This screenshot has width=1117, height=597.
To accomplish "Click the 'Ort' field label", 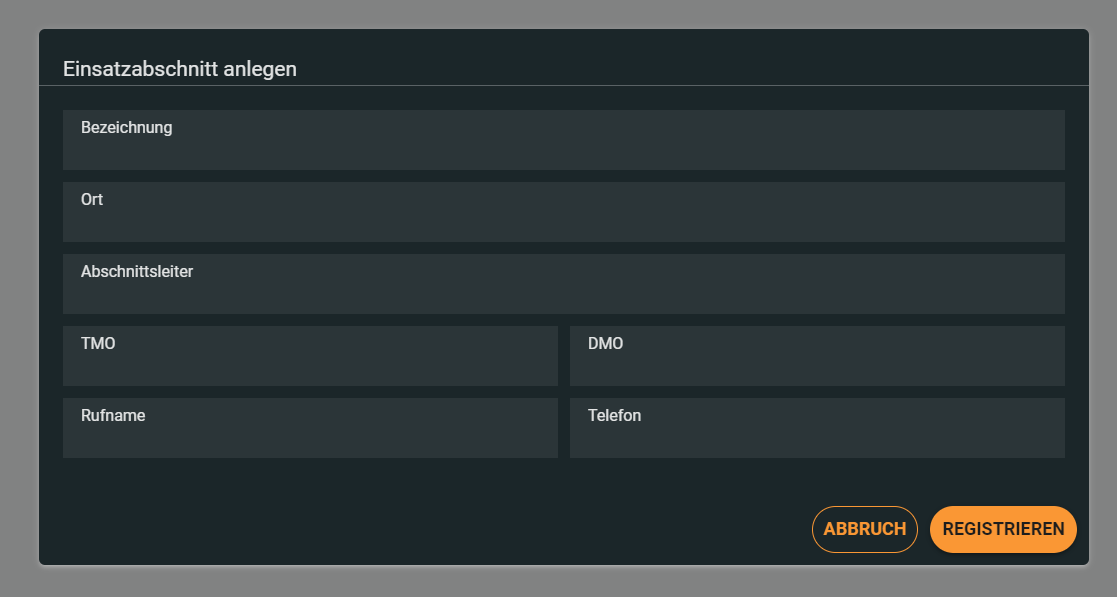I will click(x=92, y=200).
